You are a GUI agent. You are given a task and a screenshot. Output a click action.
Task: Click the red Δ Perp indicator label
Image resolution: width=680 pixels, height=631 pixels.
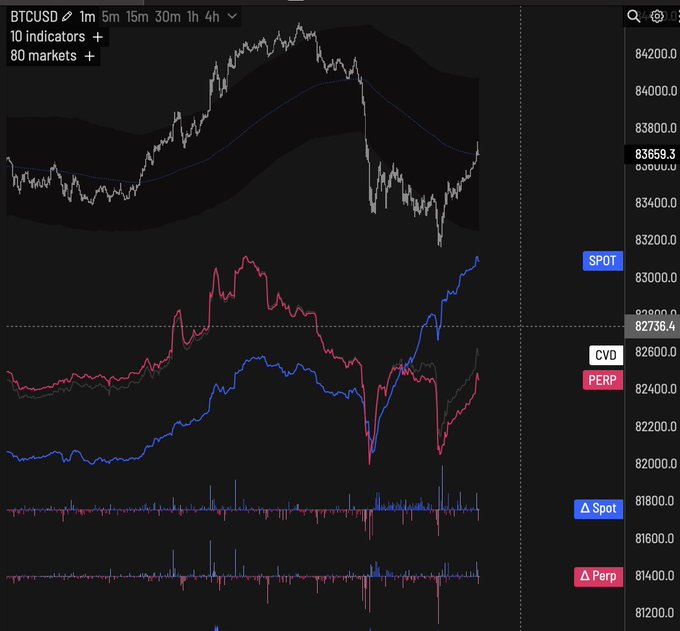pos(598,576)
